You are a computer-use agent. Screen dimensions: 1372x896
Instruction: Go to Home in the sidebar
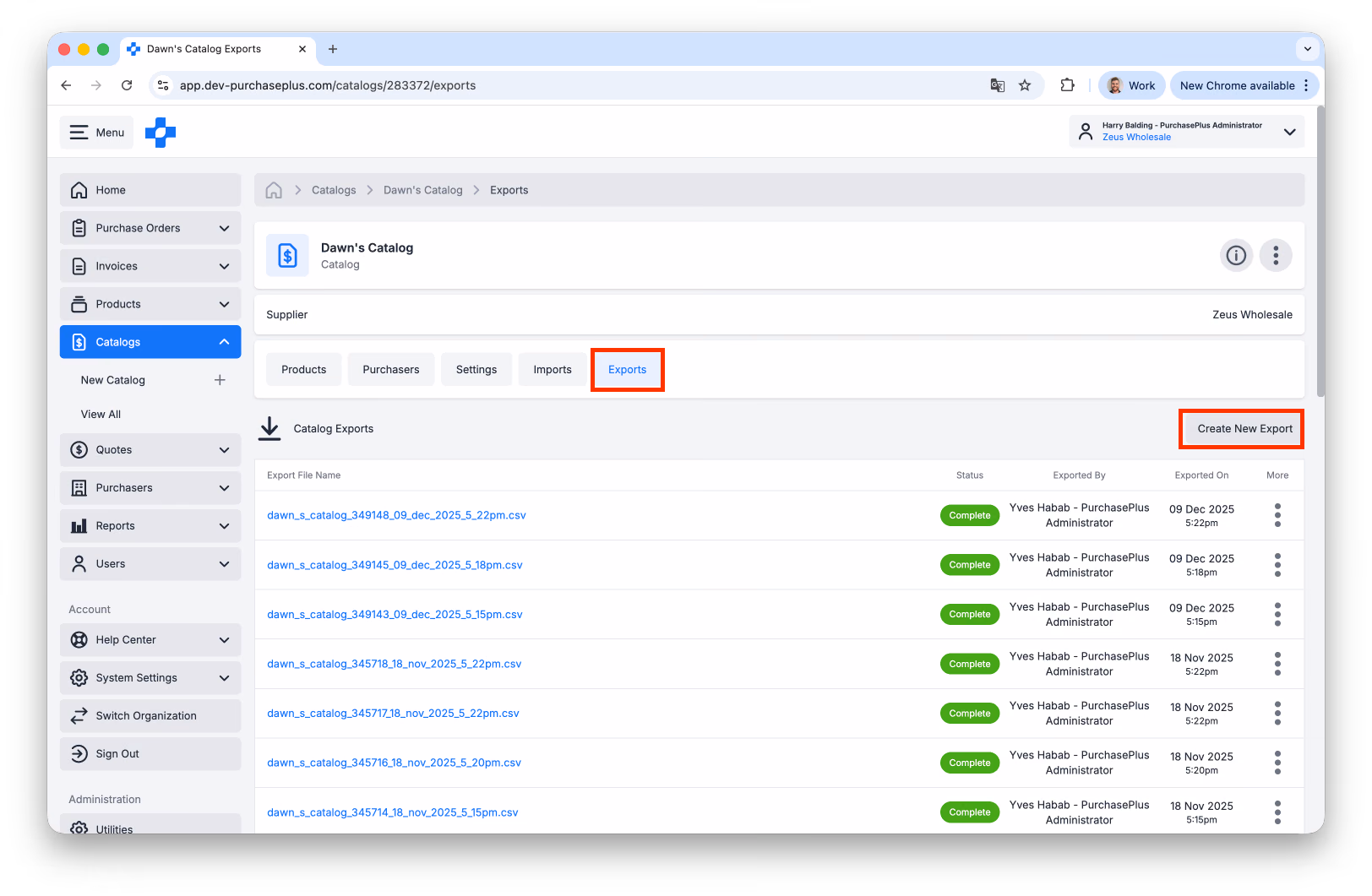150,190
